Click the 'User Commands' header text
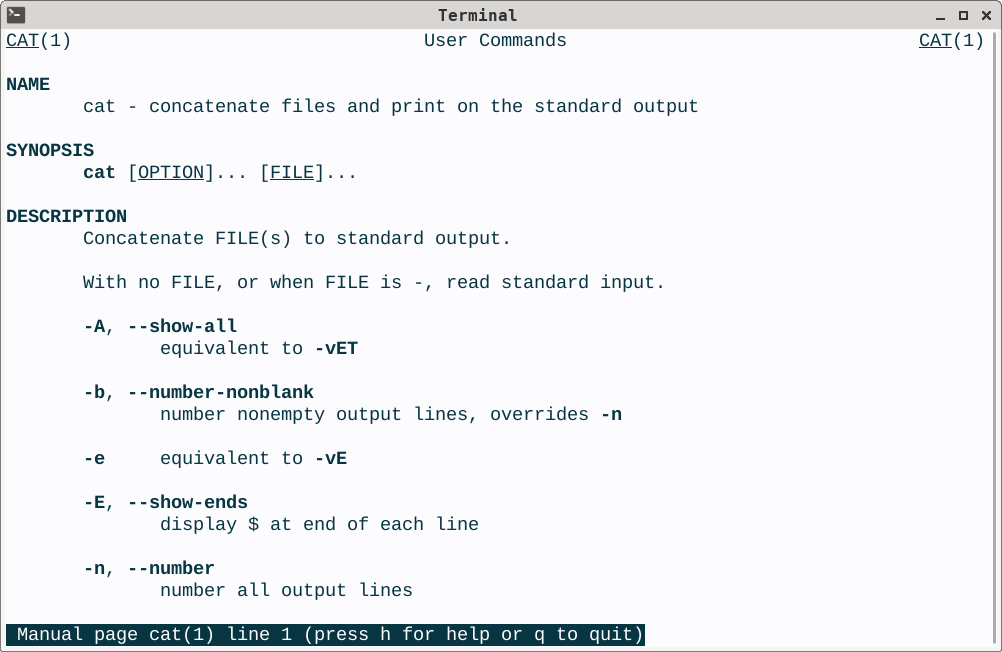This screenshot has height=652, width=1002. (x=495, y=40)
